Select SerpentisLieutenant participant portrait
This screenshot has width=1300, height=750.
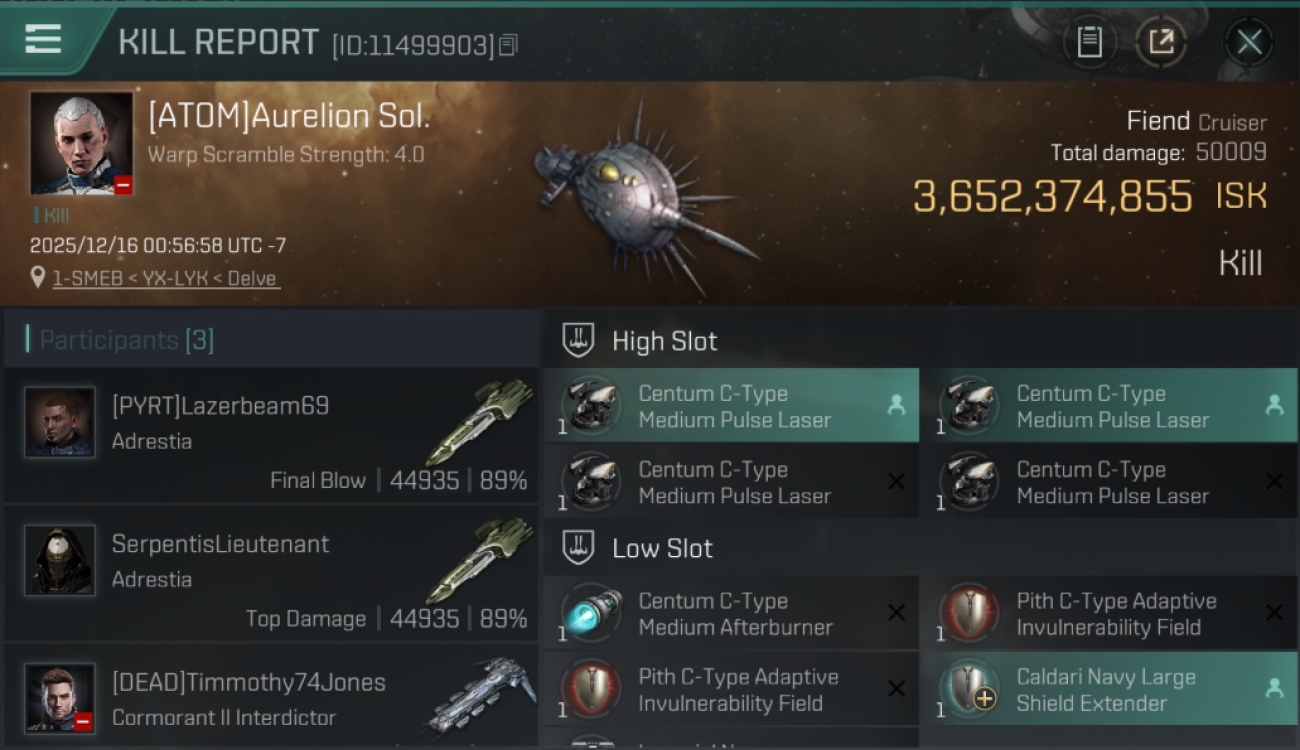[x=60, y=560]
